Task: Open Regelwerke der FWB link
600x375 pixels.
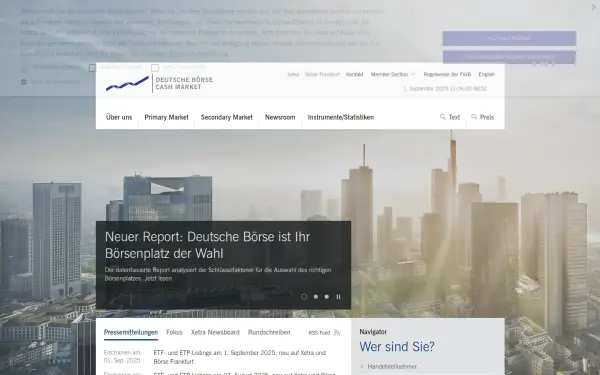Action: (x=447, y=74)
